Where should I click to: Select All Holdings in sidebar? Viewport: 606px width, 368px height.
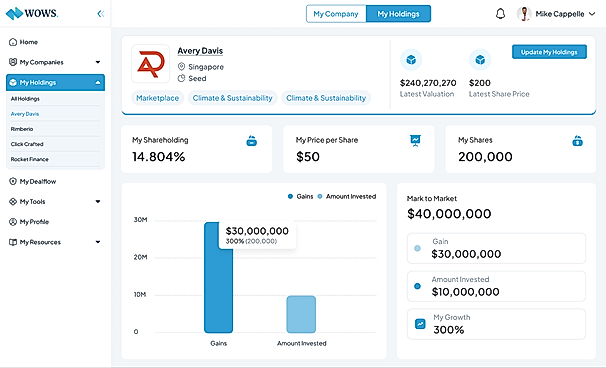point(25,99)
